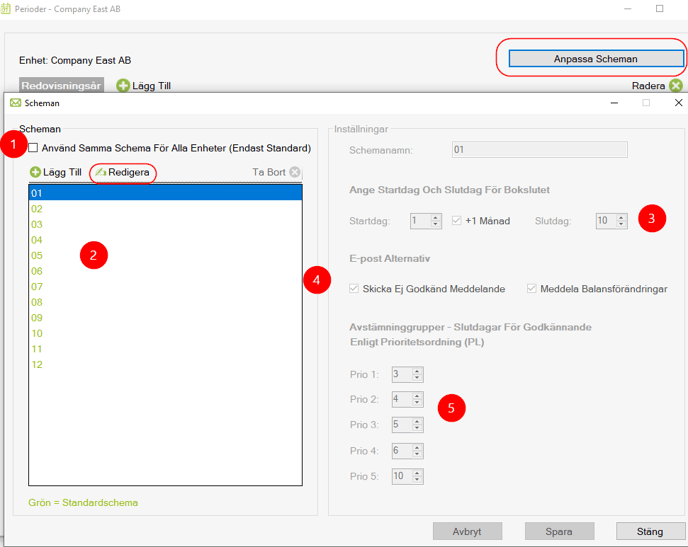Select schema 08 in the list
This screenshot has width=688, height=547.
pyautogui.click(x=165, y=302)
